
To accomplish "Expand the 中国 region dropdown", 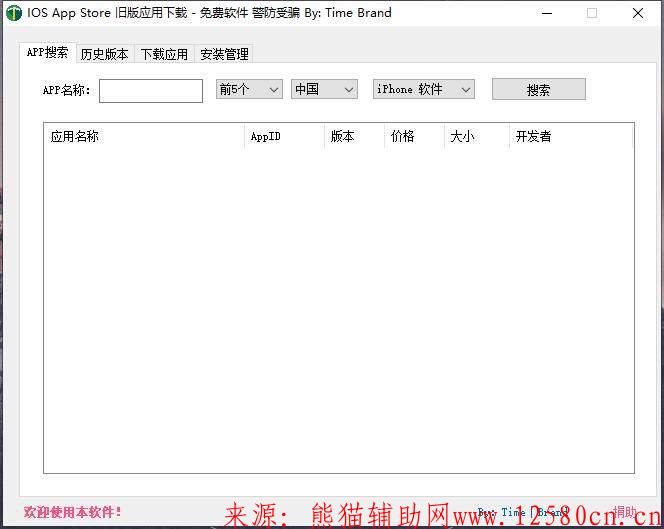I will (x=324, y=89).
